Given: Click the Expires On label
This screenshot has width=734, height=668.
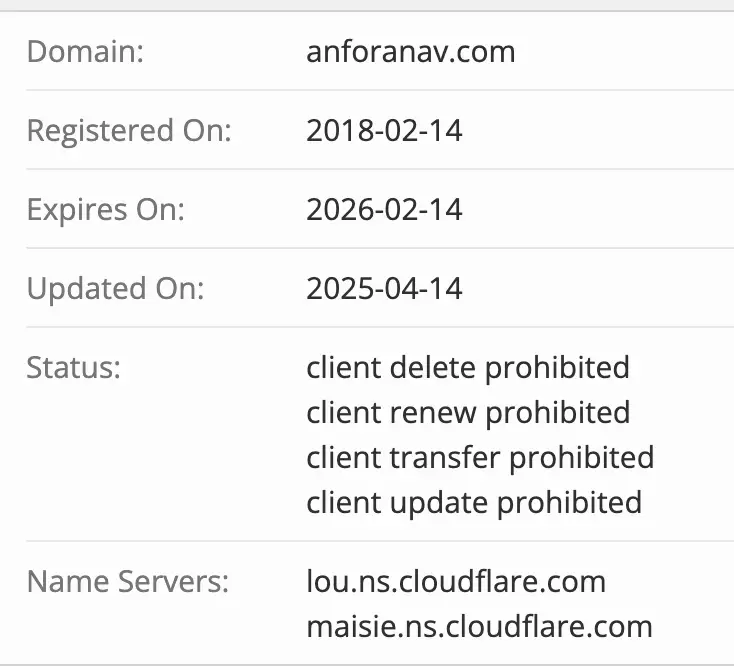Looking at the screenshot, I should click(106, 210).
